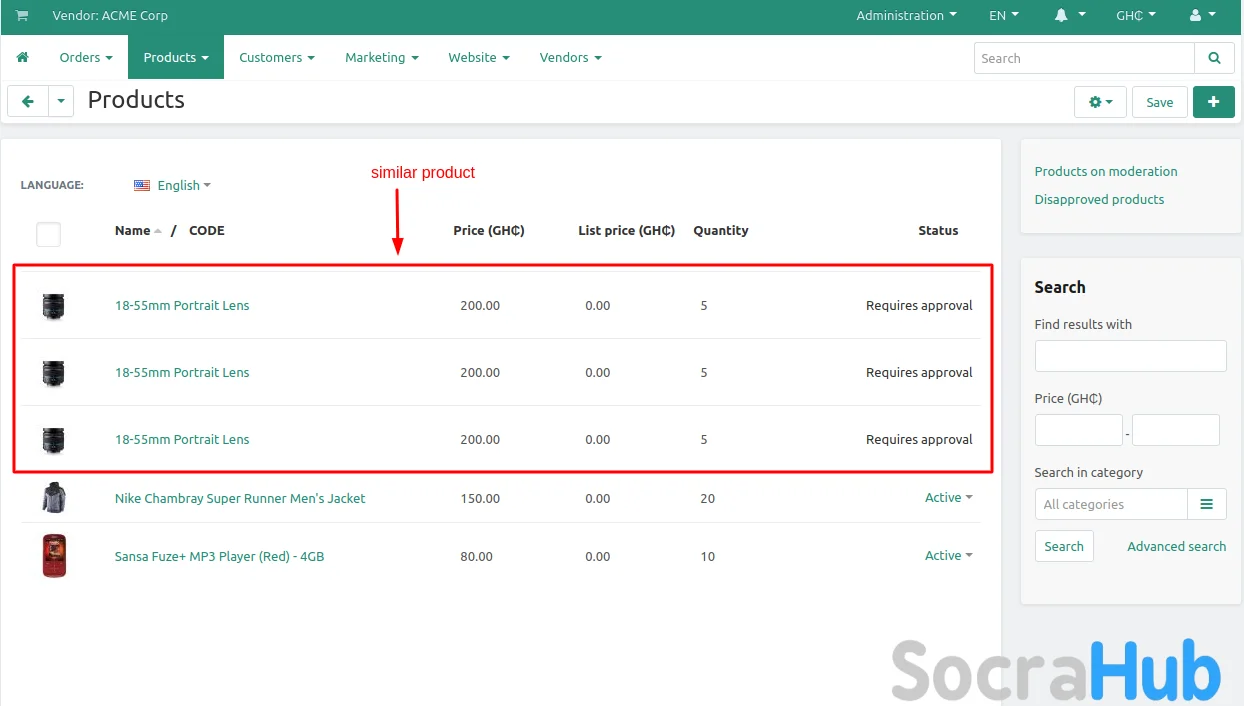This screenshot has height=706, width=1244.
Task: Open the user account icon menu
Action: click(x=1202, y=16)
